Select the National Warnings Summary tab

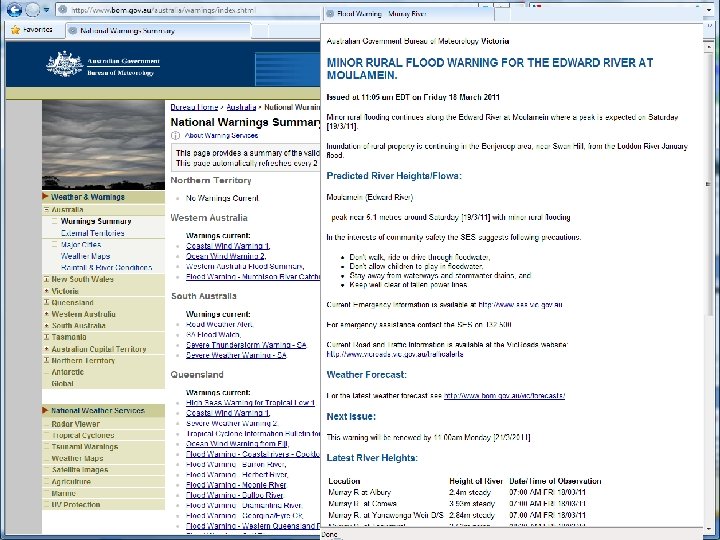point(158,31)
